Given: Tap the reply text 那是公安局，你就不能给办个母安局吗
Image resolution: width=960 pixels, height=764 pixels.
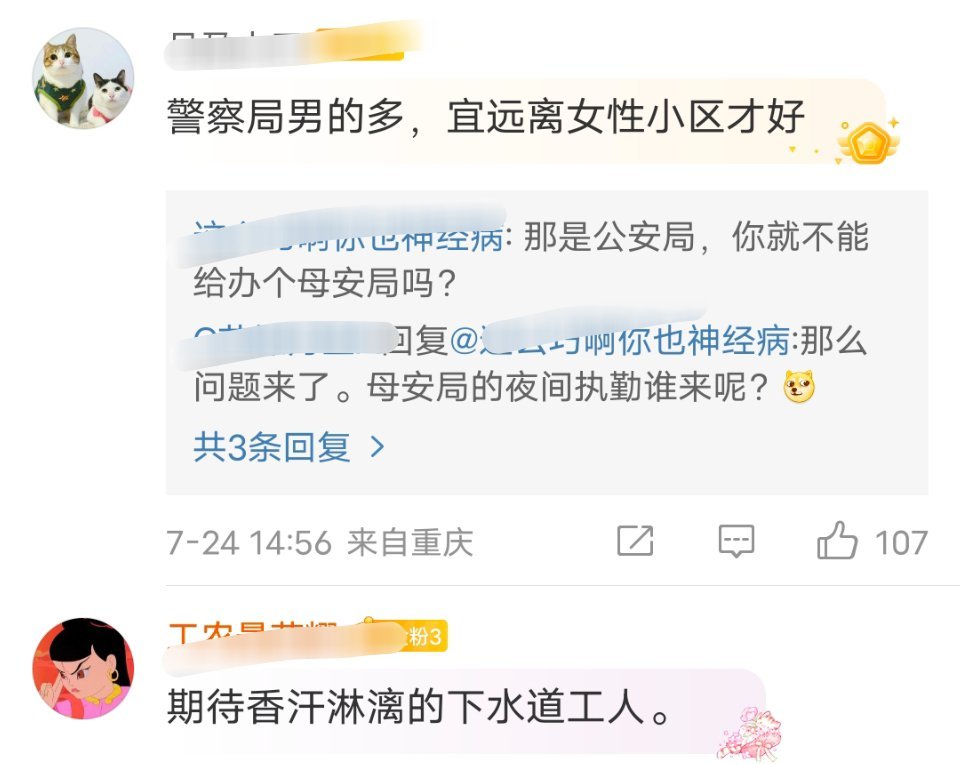Looking at the screenshot, I should pos(531,260).
